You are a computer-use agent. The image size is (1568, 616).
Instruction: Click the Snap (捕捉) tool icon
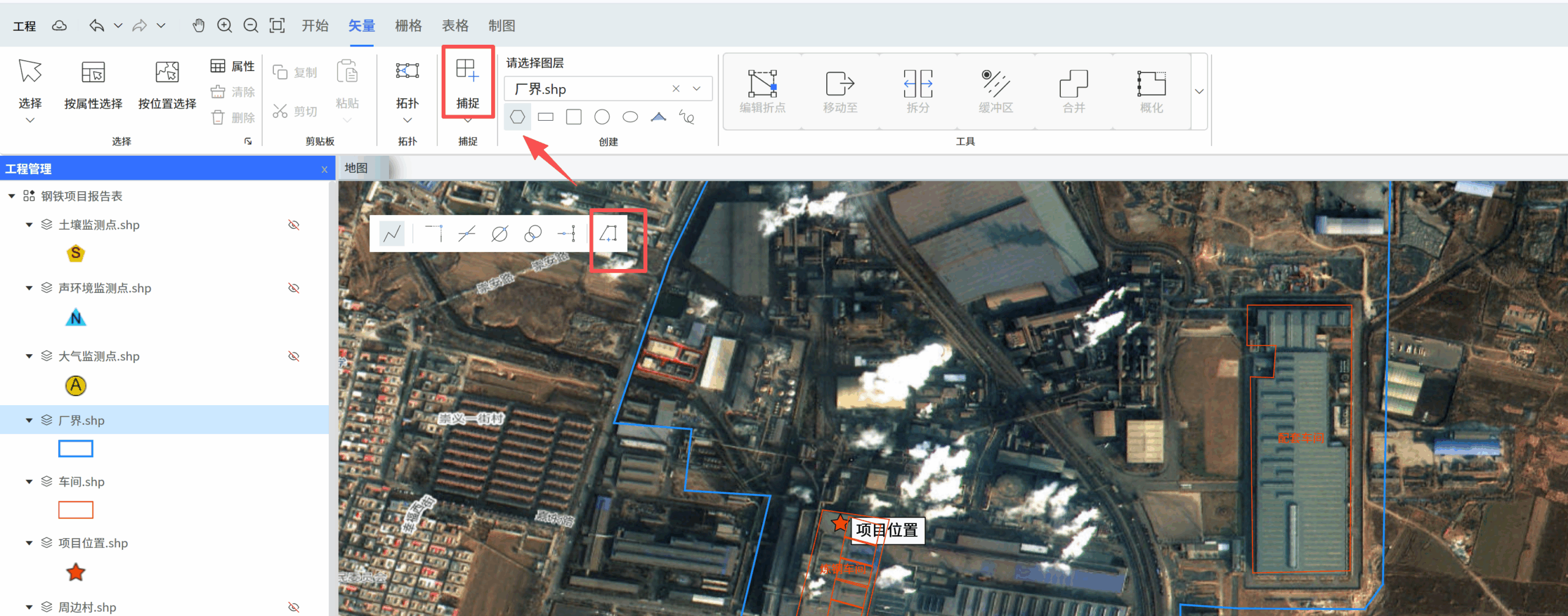467,72
